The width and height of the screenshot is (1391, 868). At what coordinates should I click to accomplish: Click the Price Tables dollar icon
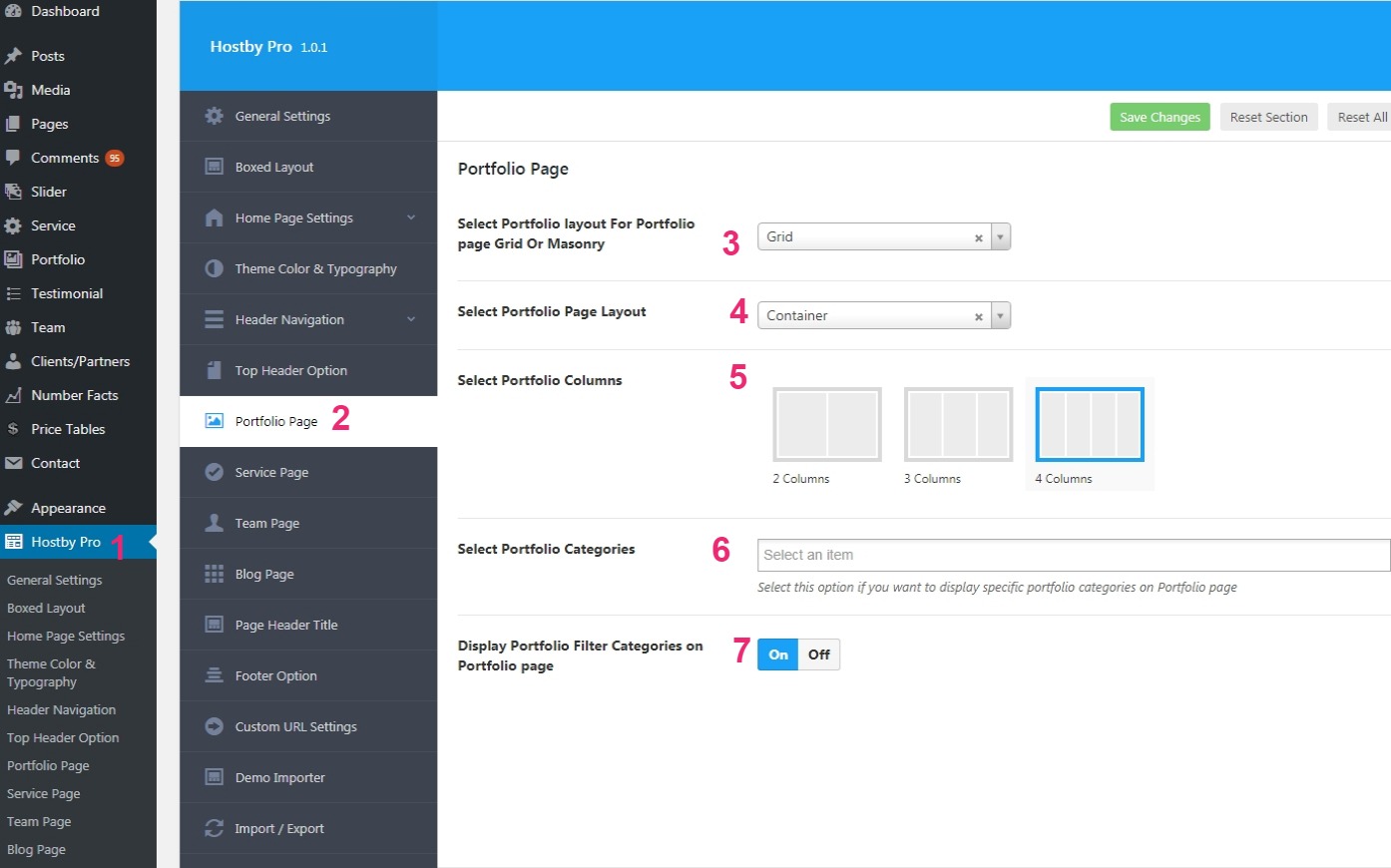coord(13,429)
